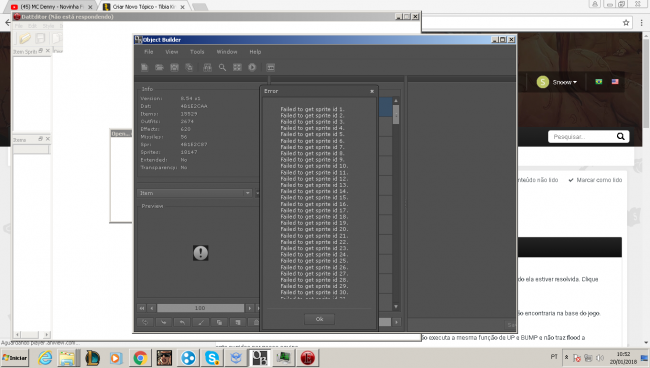Viewport: 650px width, 368px height.
Task: Go to previous object with left arrow
Action: pos(152,308)
